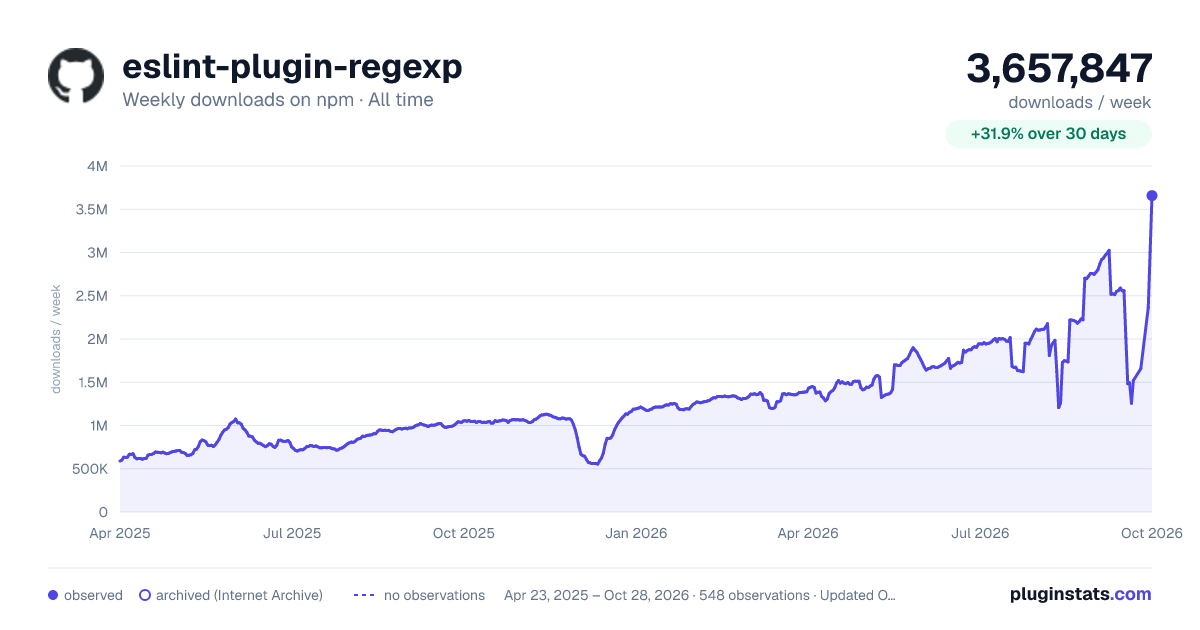Click the 3.5M y-axis label
The width and height of the screenshot is (1200, 630).
click(90, 209)
